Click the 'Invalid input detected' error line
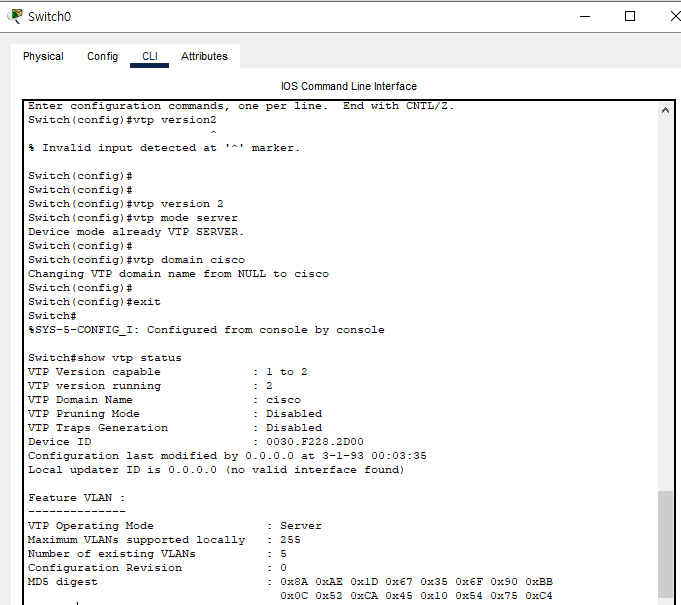This screenshot has width=681, height=605. click(x=164, y=148)
